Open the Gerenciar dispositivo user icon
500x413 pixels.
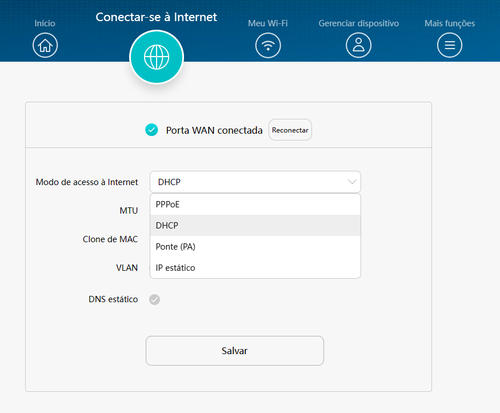(x=358, y=45)
